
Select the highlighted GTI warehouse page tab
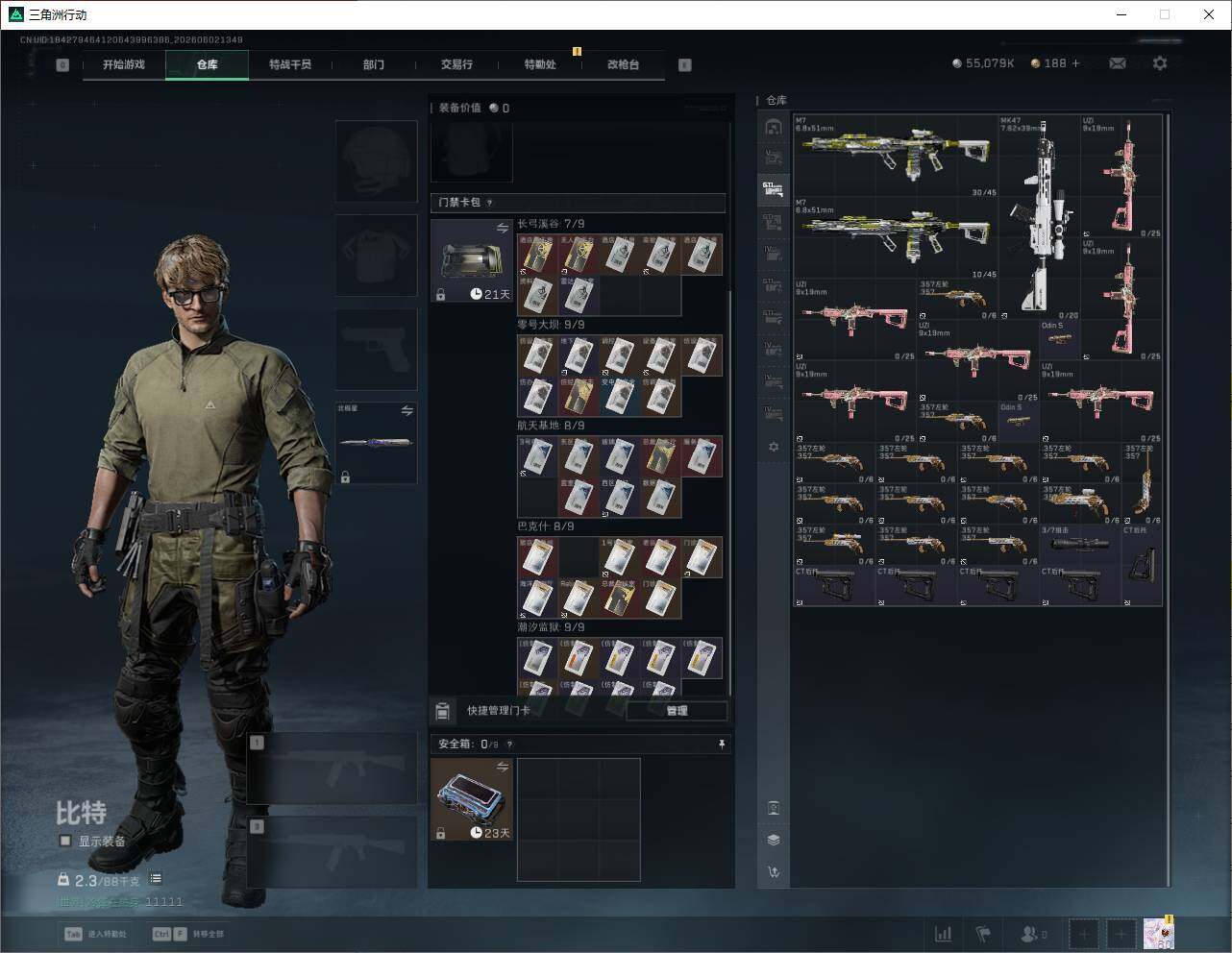coord(774,190)
